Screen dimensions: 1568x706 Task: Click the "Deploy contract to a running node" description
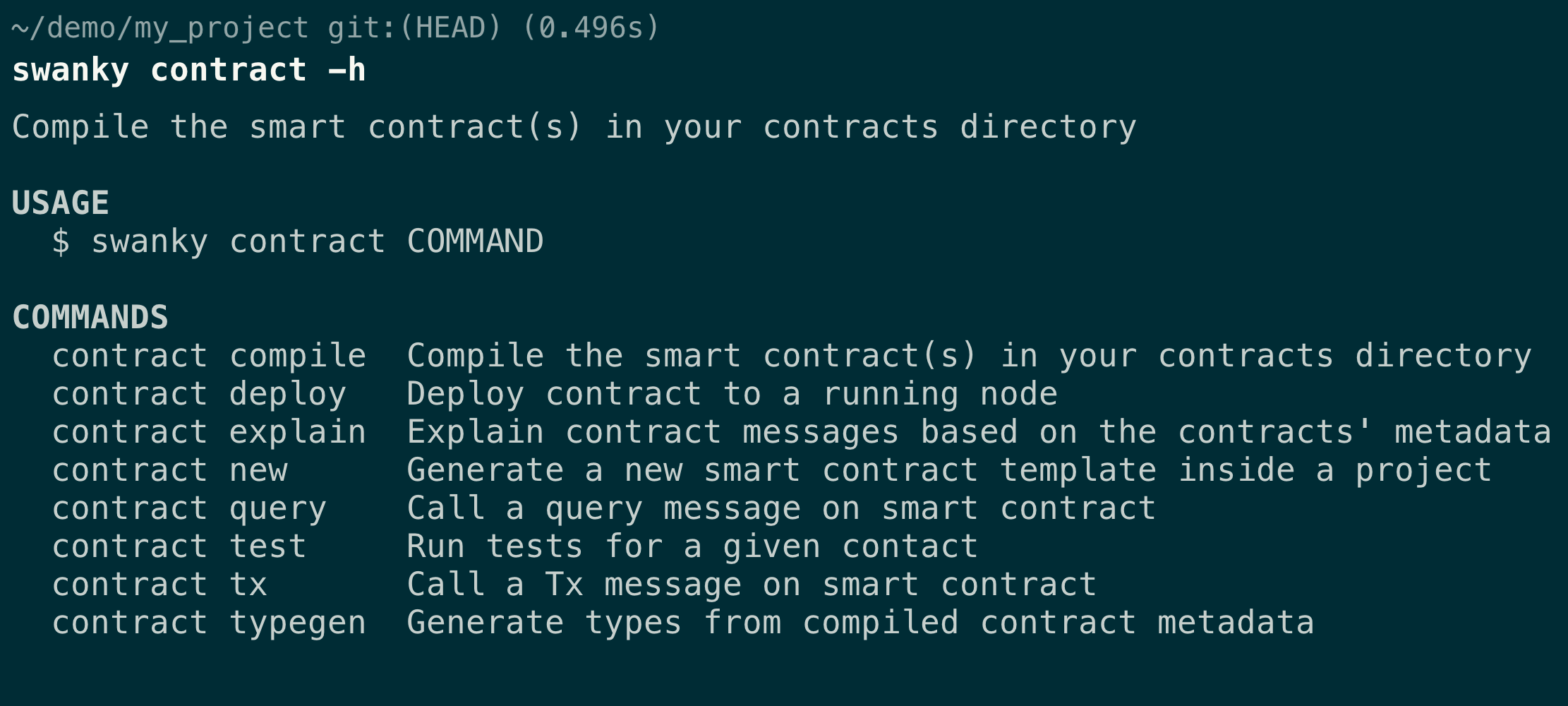pyautogui.click(x=732, y=394)
